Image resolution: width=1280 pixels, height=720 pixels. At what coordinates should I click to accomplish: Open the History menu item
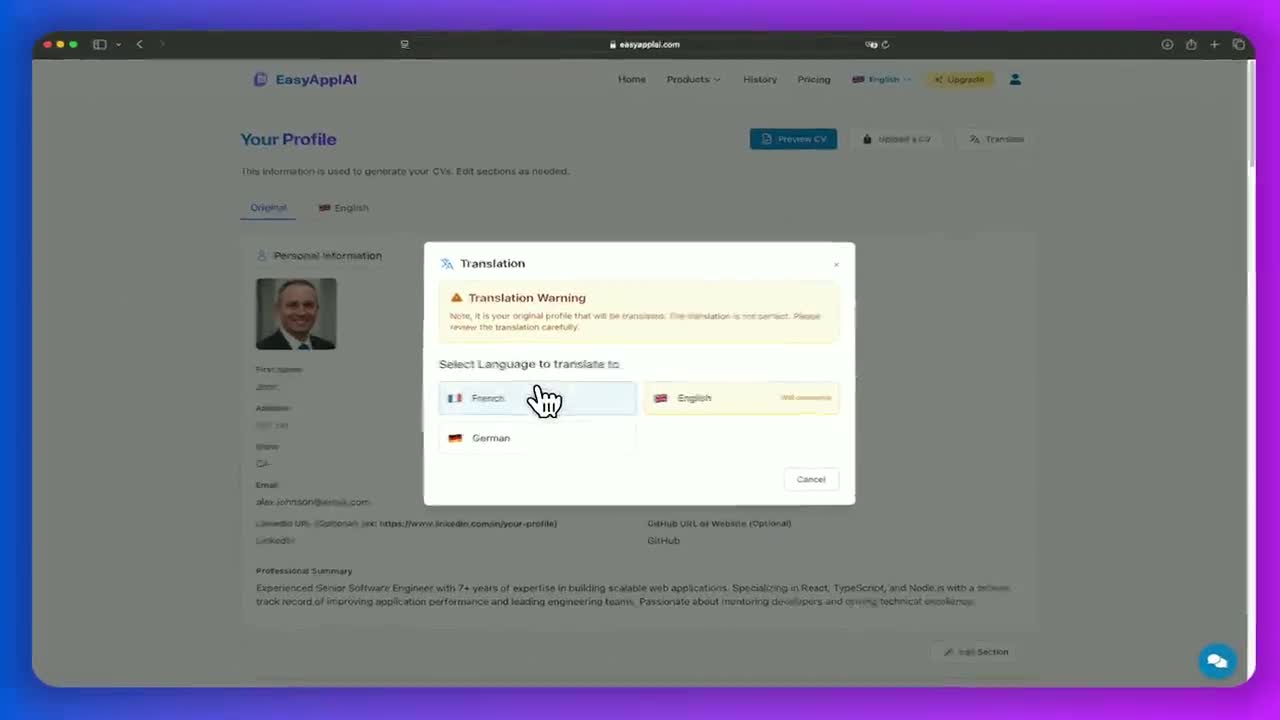pos(760,79)
